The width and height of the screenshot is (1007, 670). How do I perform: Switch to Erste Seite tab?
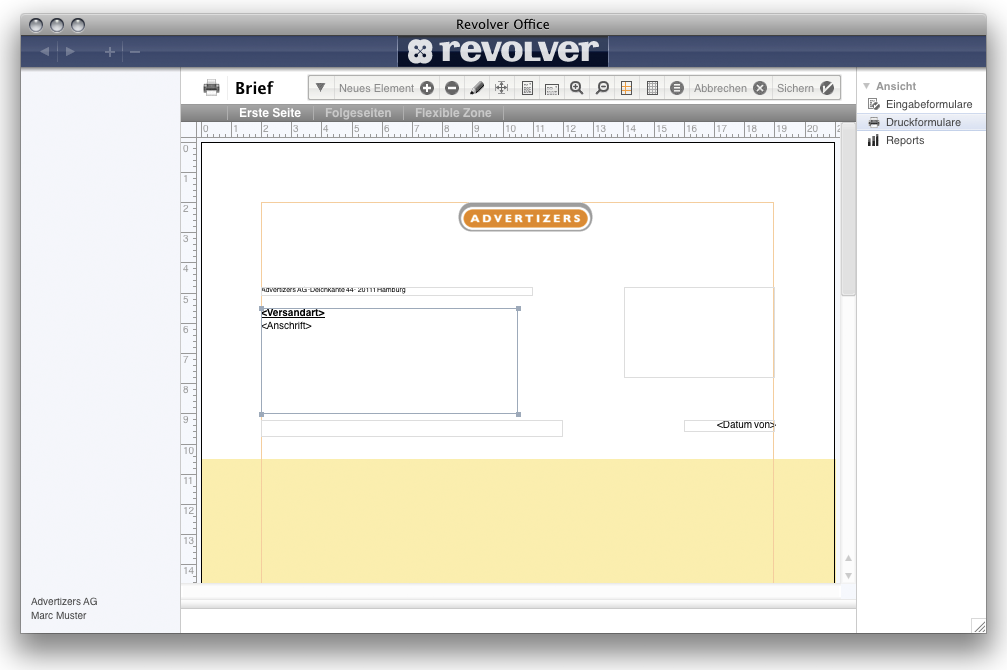tap(270, 112)
